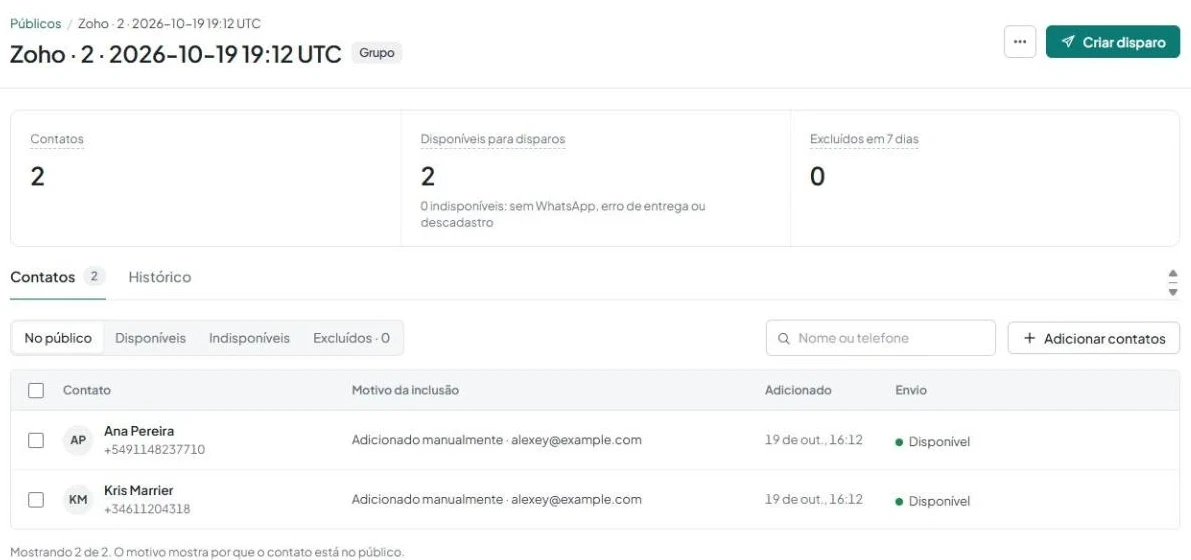
Task: Click phone number +5491148237710
Action: tap(154, 450)
